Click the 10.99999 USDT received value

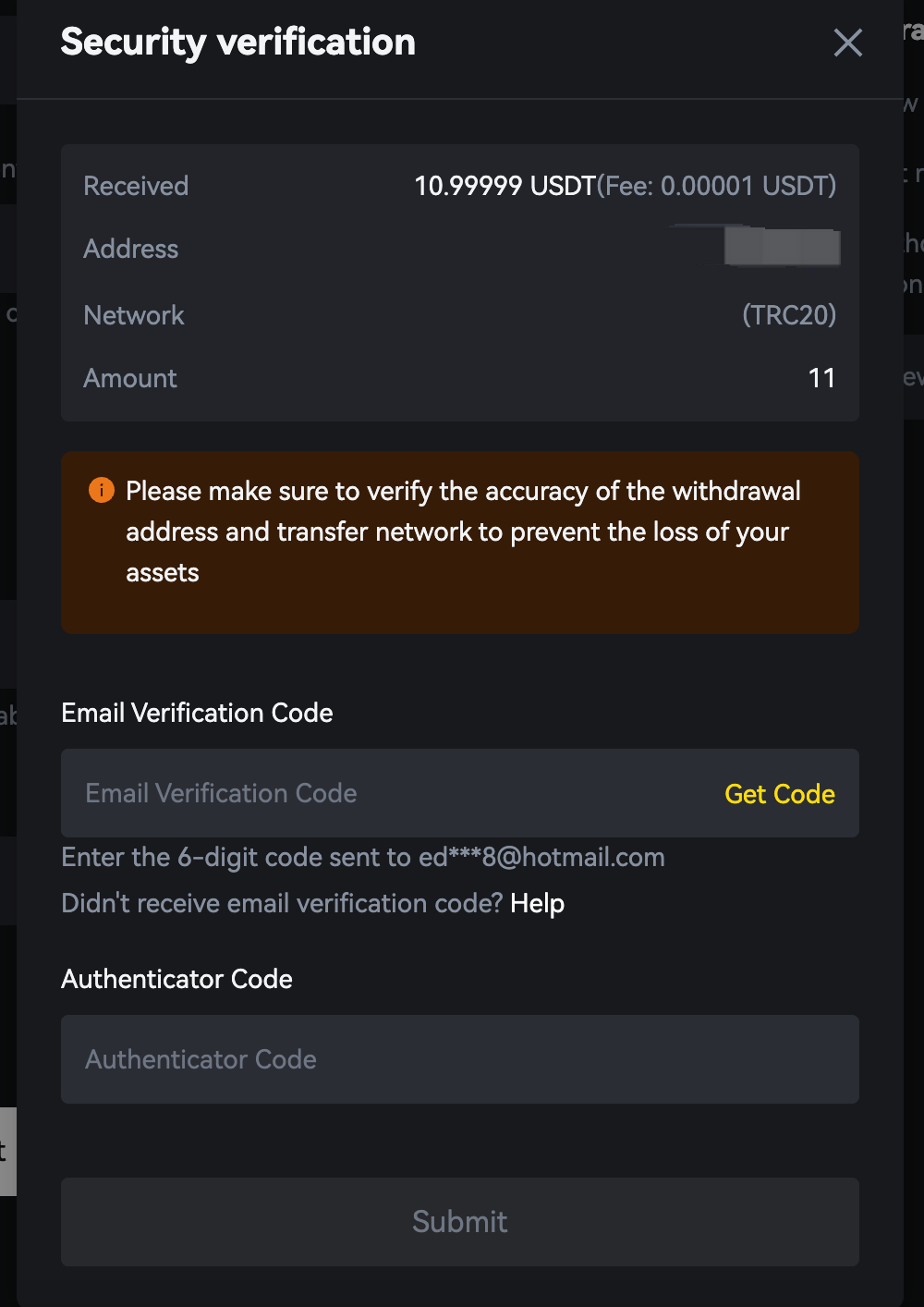(505, 186)
